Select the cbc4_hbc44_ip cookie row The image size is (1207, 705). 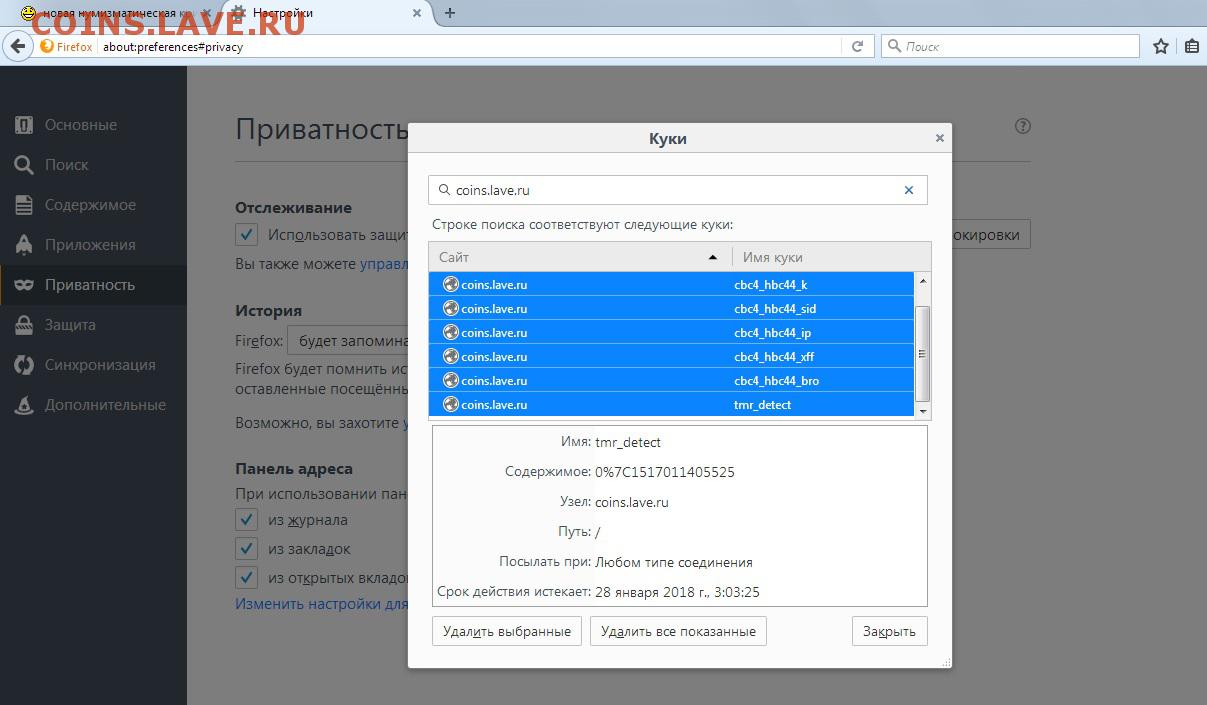tap(671, 332)
